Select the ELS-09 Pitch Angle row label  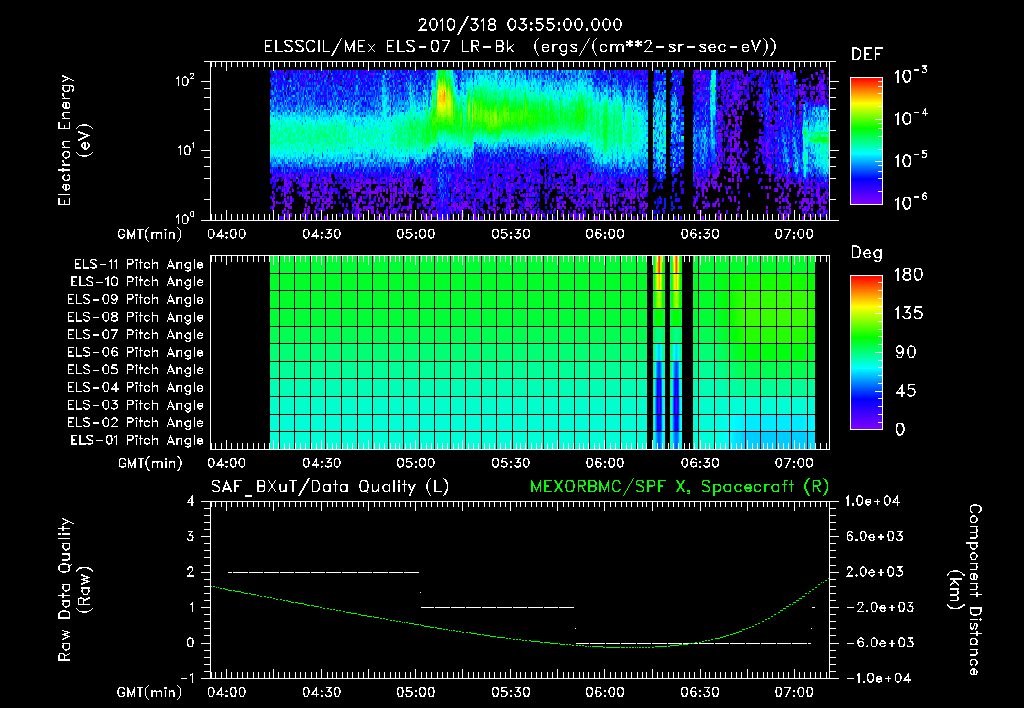[x=135, y=300]
